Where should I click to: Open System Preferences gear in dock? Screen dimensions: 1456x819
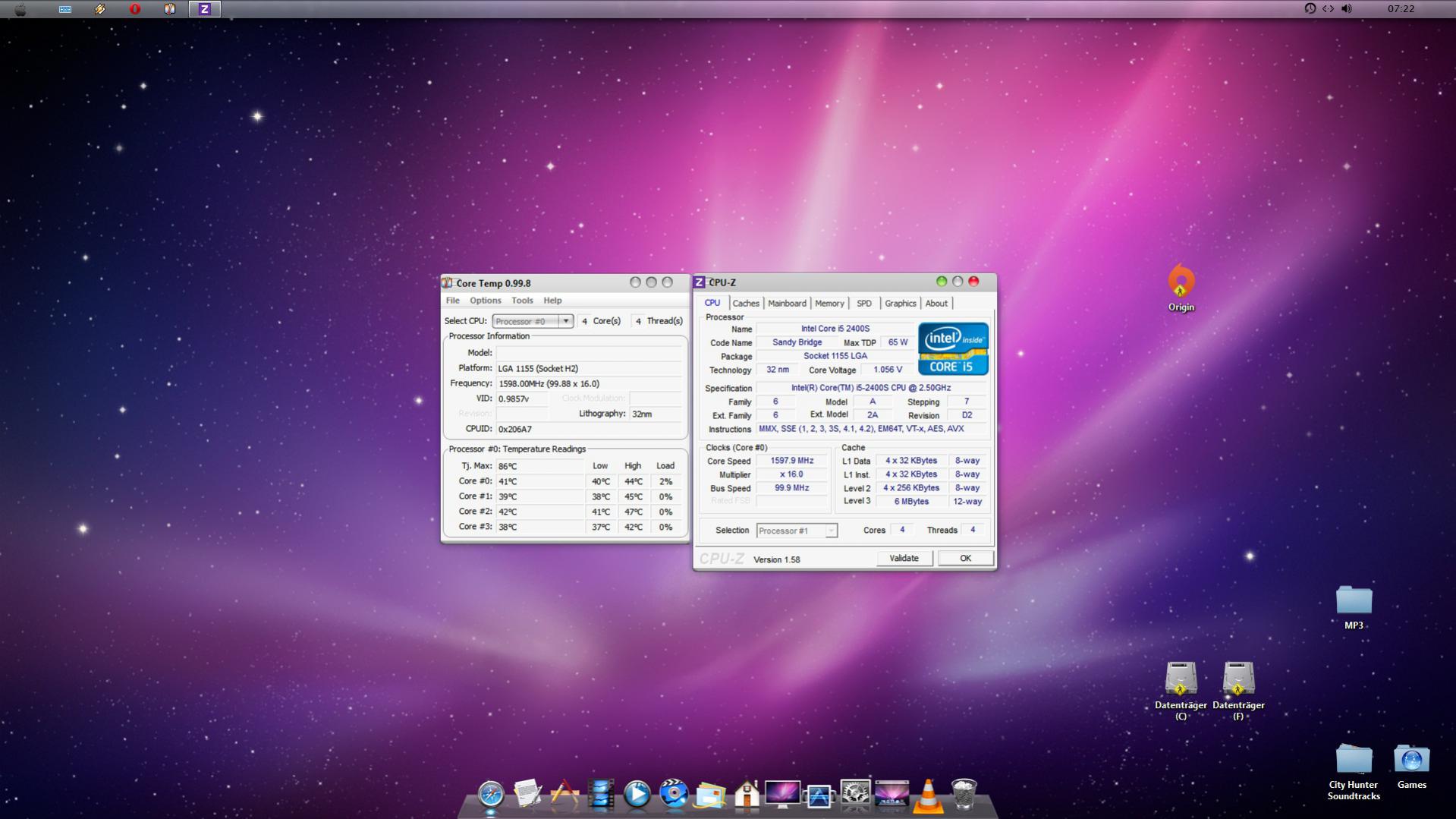[855, 795]
